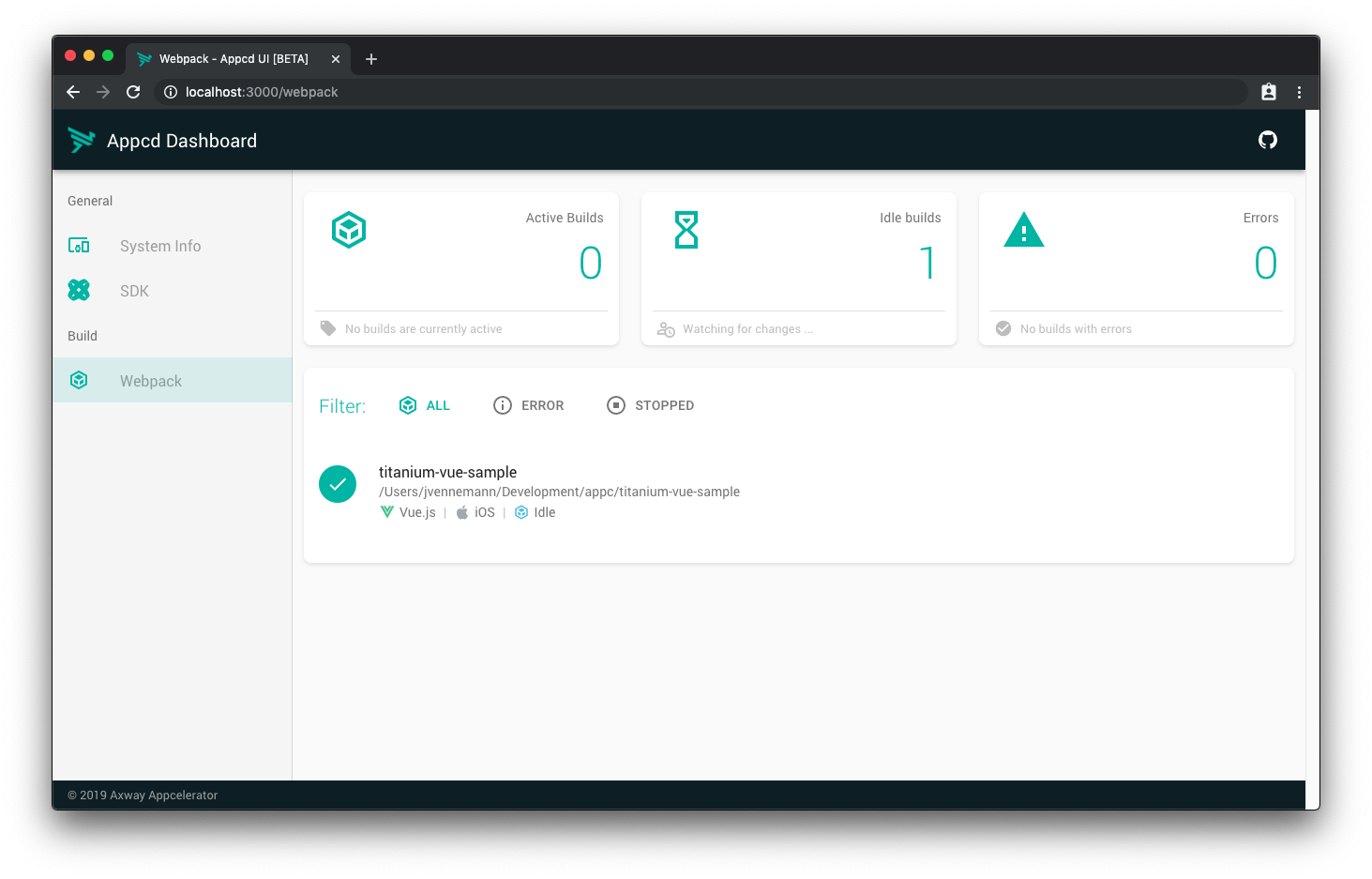Reload the page
Image resolution: width=1372 pixels, height=879 pixels.
tap(133, 92)
